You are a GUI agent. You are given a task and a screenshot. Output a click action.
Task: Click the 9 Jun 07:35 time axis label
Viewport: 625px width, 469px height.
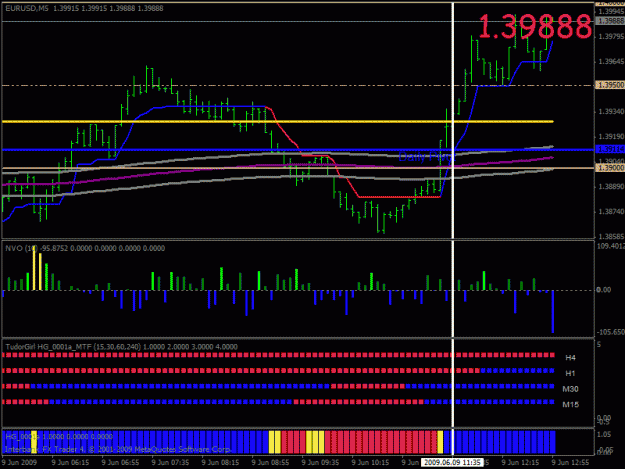pyautogui.click(x=170, y=463)
